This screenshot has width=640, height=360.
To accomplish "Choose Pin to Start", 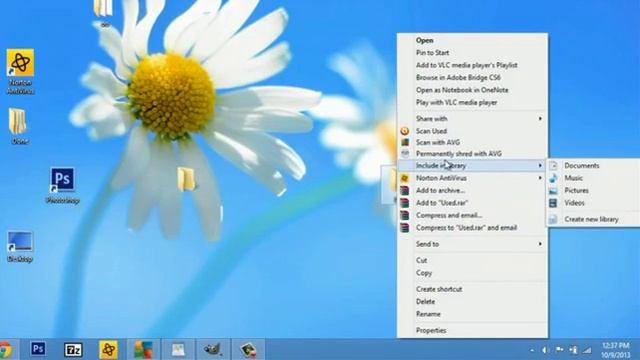I will click(472, 53).
